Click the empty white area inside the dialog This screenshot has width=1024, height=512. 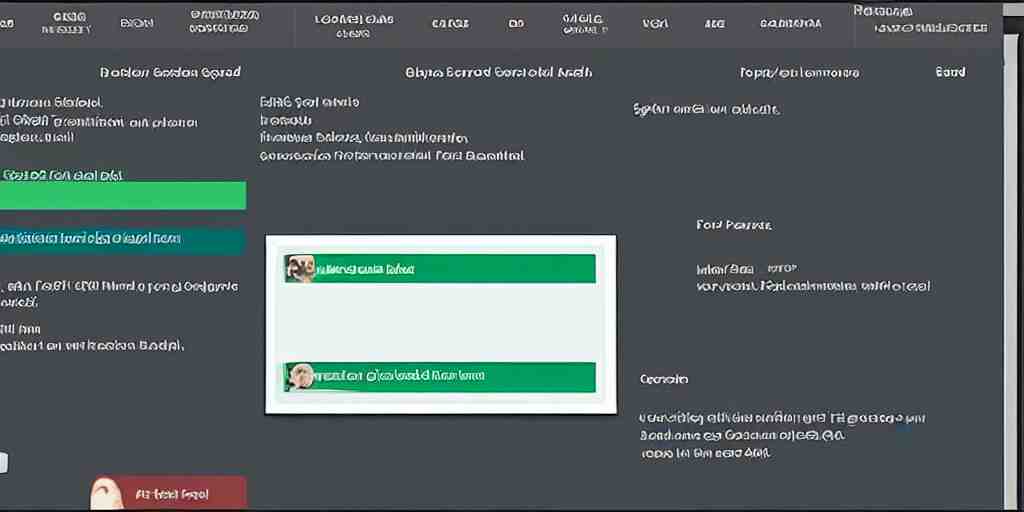tap(440, 322)
